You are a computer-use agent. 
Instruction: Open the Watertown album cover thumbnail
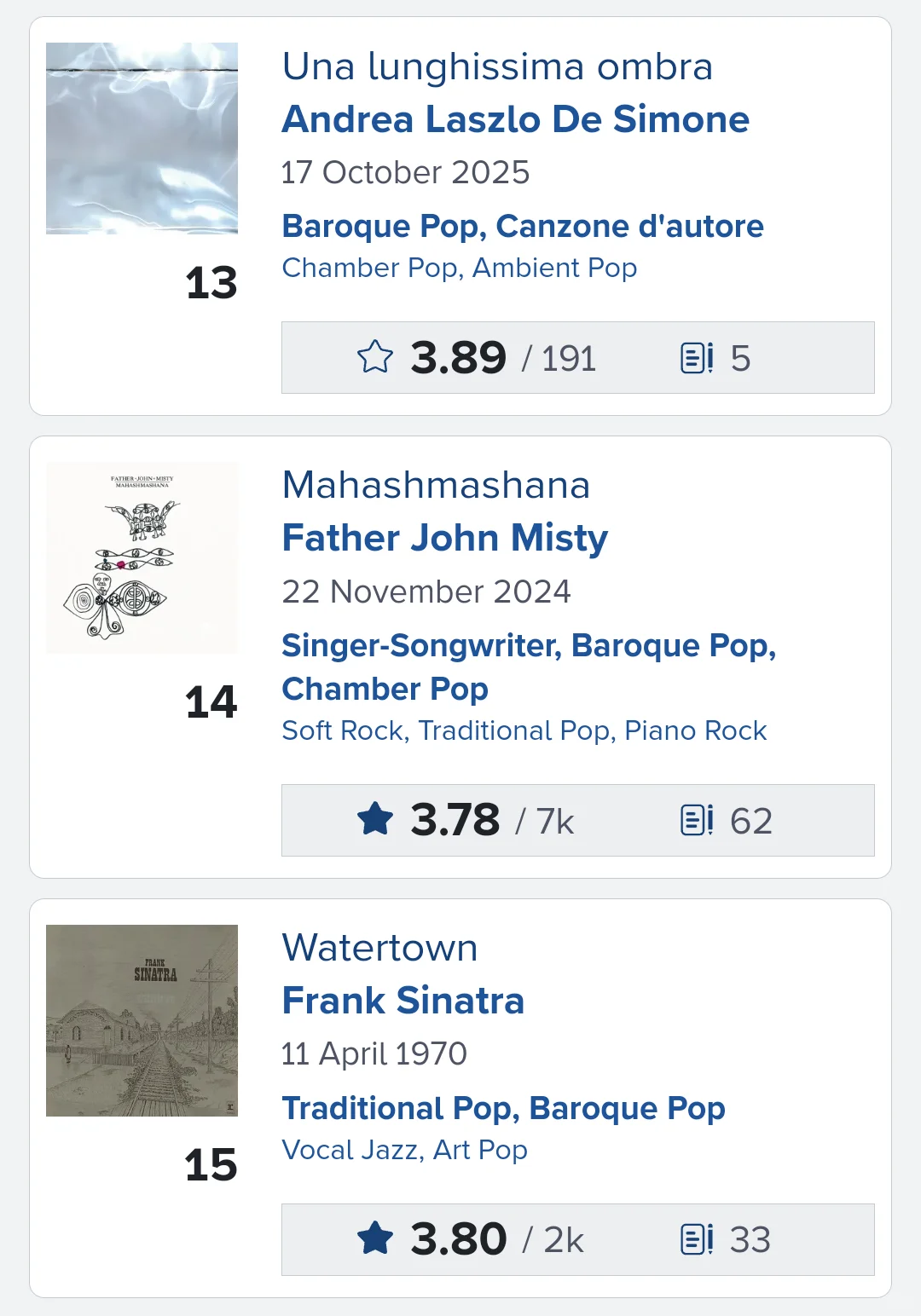click(142, 1020)
